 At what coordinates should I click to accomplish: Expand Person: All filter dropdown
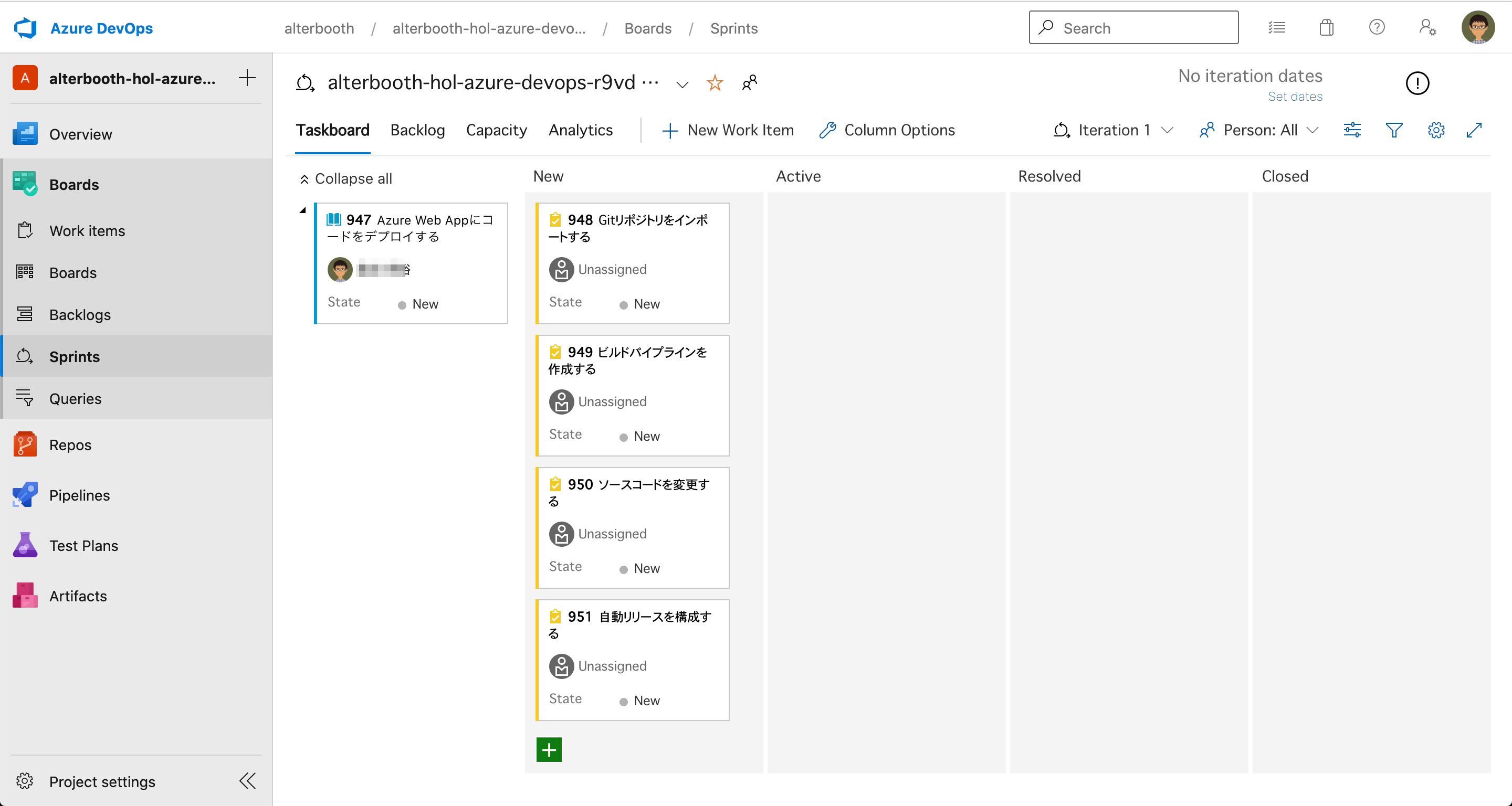coord(1259,130)
